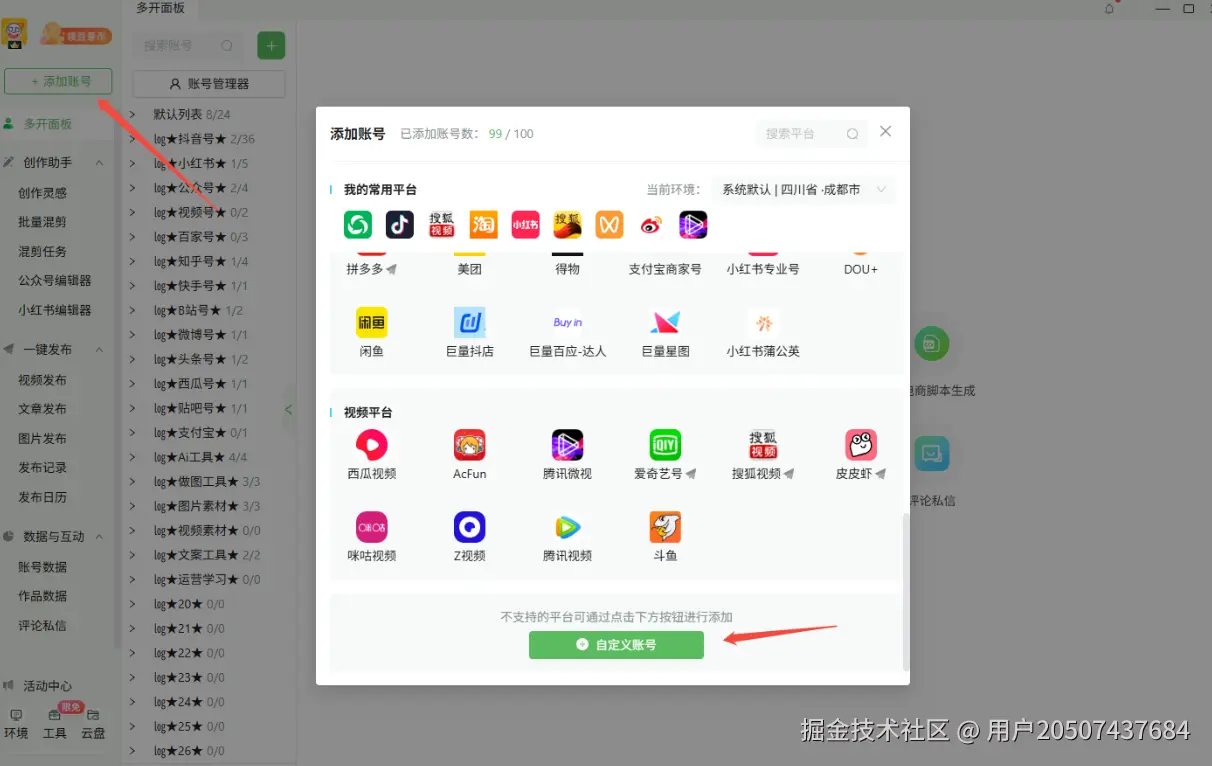Open 活动中心 in the sidebar
Image resolution: width=1212 pixels, height=766 pixels.
point(47,686)
